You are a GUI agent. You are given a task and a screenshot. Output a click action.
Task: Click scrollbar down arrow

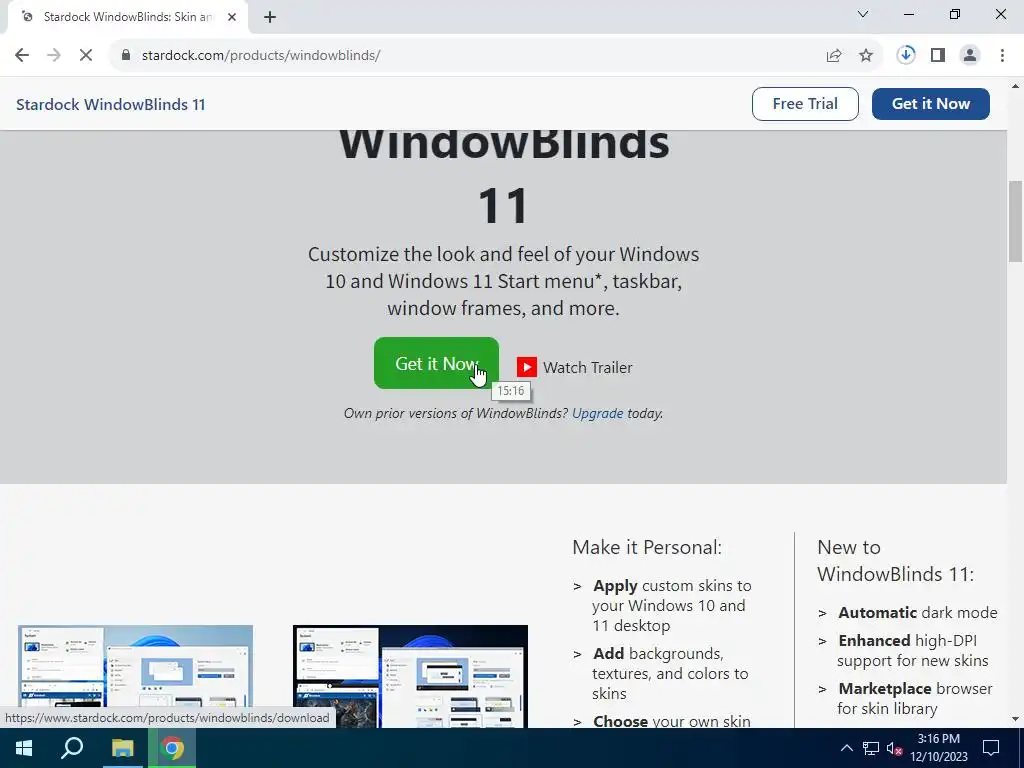click(x=1016, y=720)
